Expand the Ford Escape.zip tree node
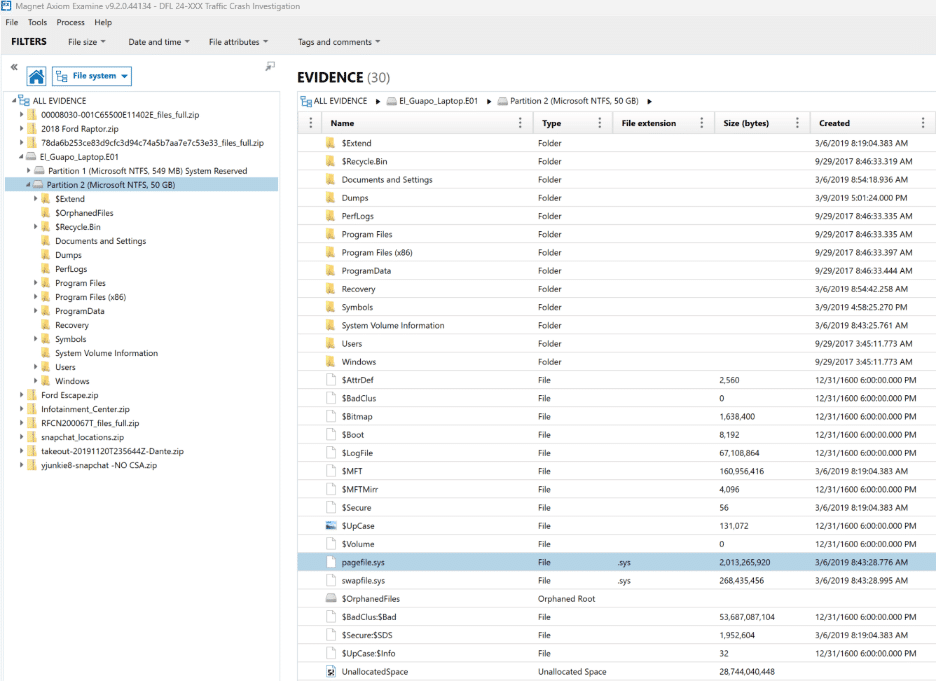The image size is (936, 681). click(21, 395)
